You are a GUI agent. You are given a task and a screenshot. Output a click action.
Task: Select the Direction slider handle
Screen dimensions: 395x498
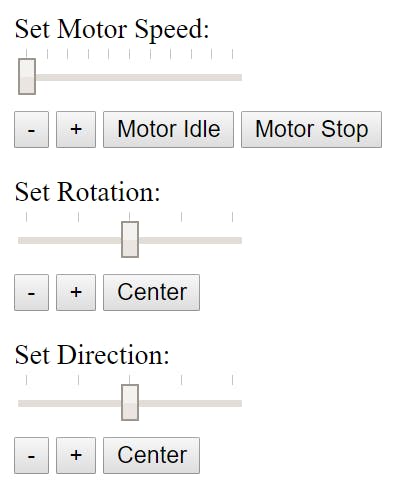tap(130, 402)
